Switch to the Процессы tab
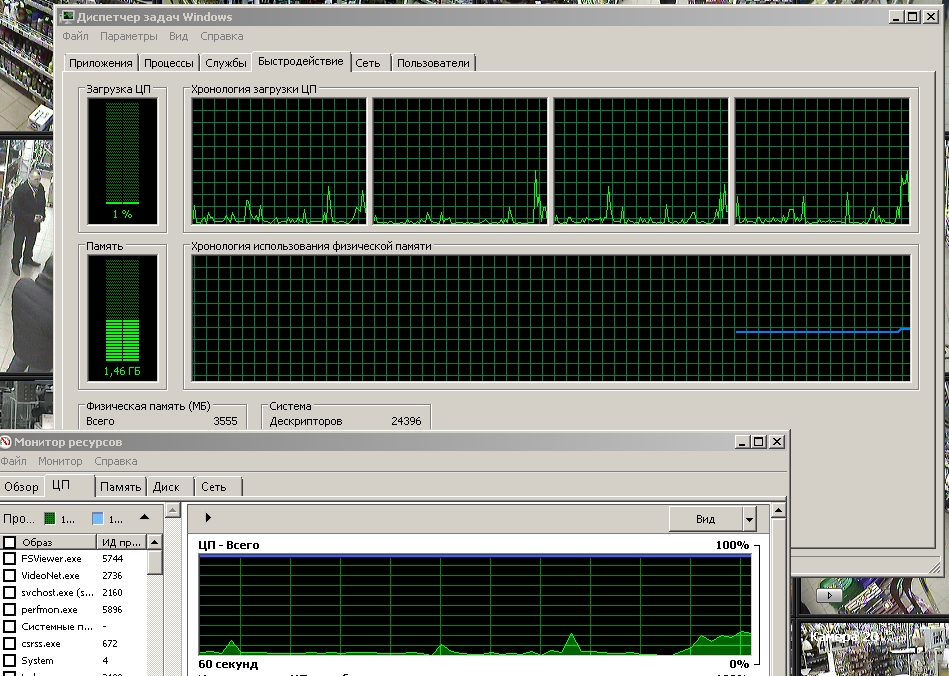This screenshot has width=949, height=676. point(168,63)
